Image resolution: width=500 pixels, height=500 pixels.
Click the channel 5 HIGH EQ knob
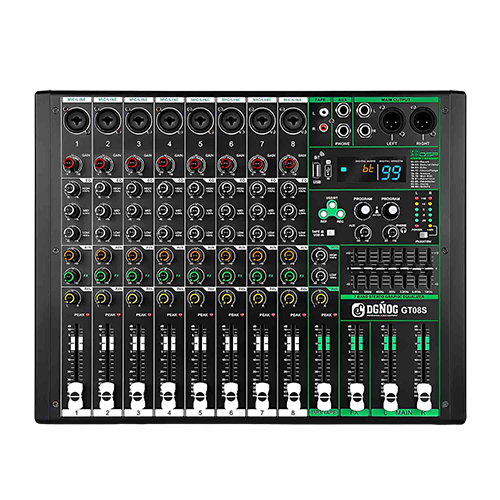(194, 189)
